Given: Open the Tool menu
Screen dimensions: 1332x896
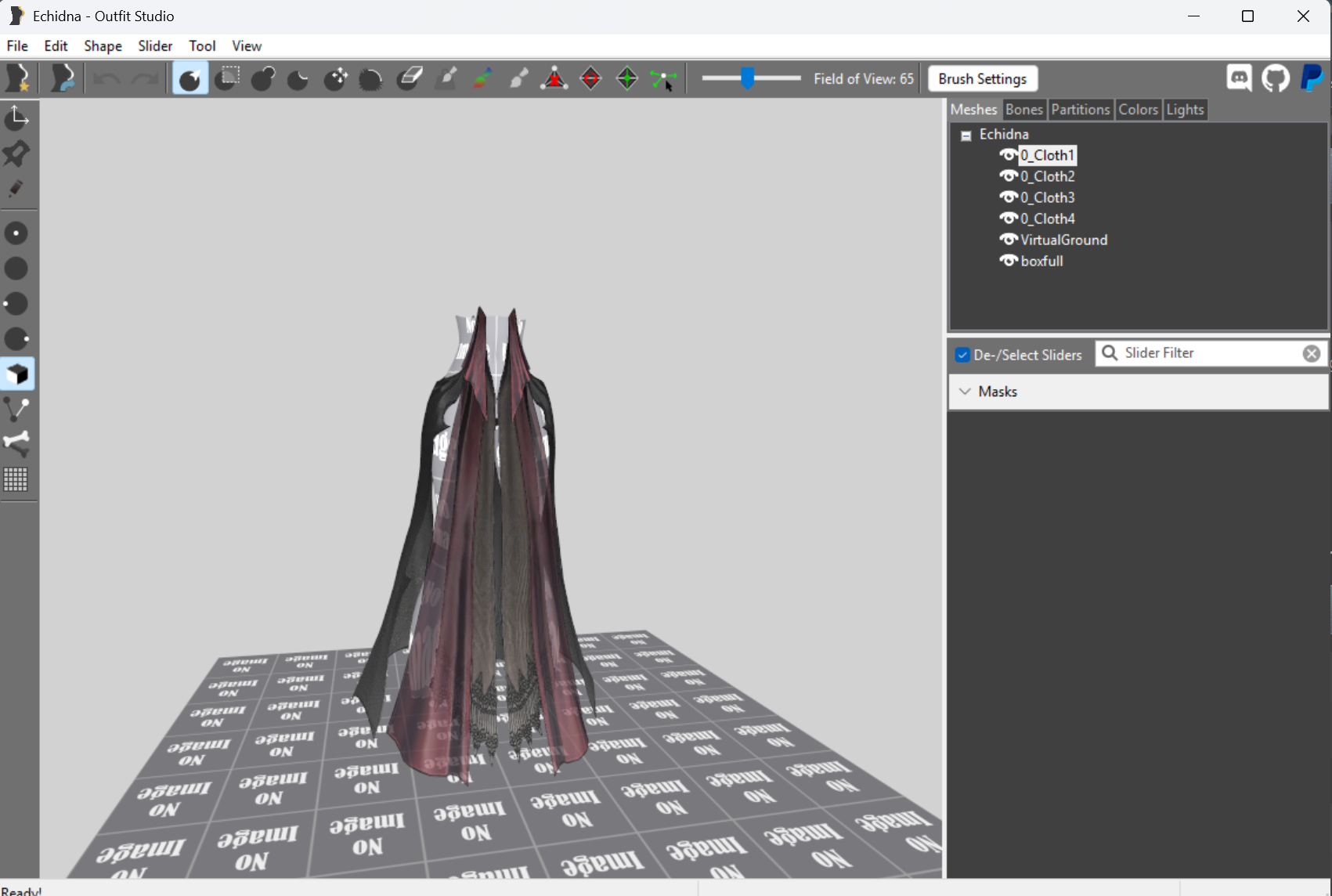Looking at the screenshot, I should pos(202,46).
